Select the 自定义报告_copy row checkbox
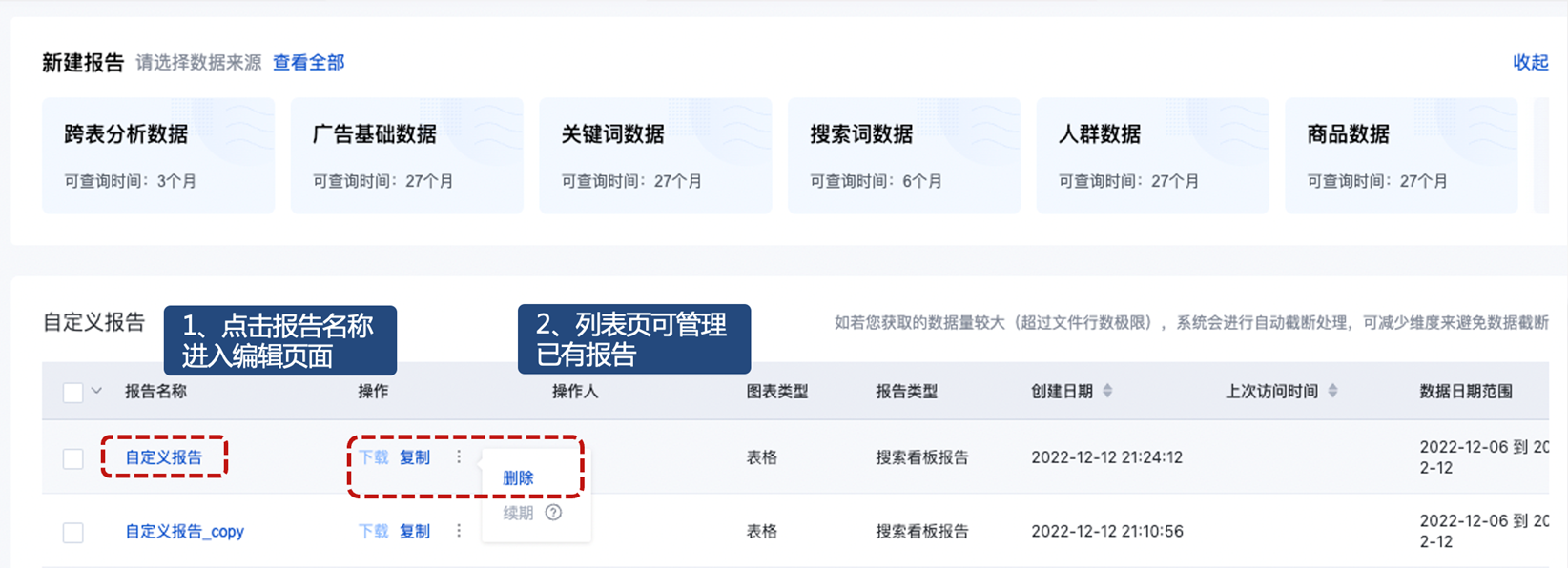 72,532
